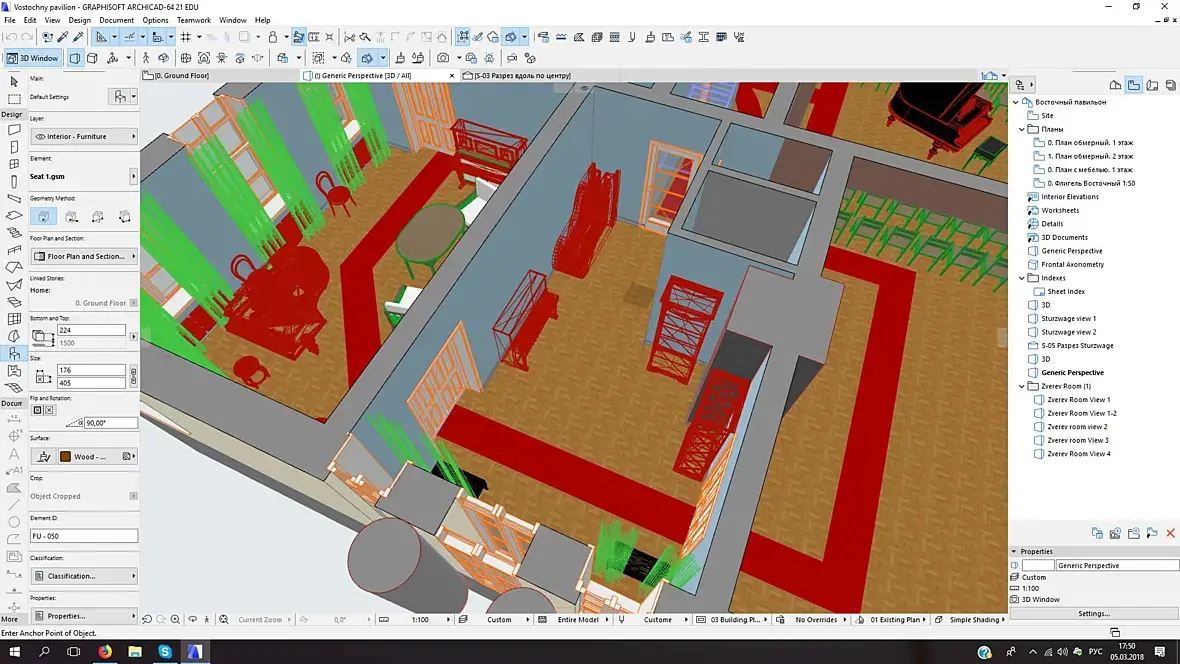The image size is (1180, 664).
Task: Select the Text tool in Document toolbox
Action: (14, 453)
